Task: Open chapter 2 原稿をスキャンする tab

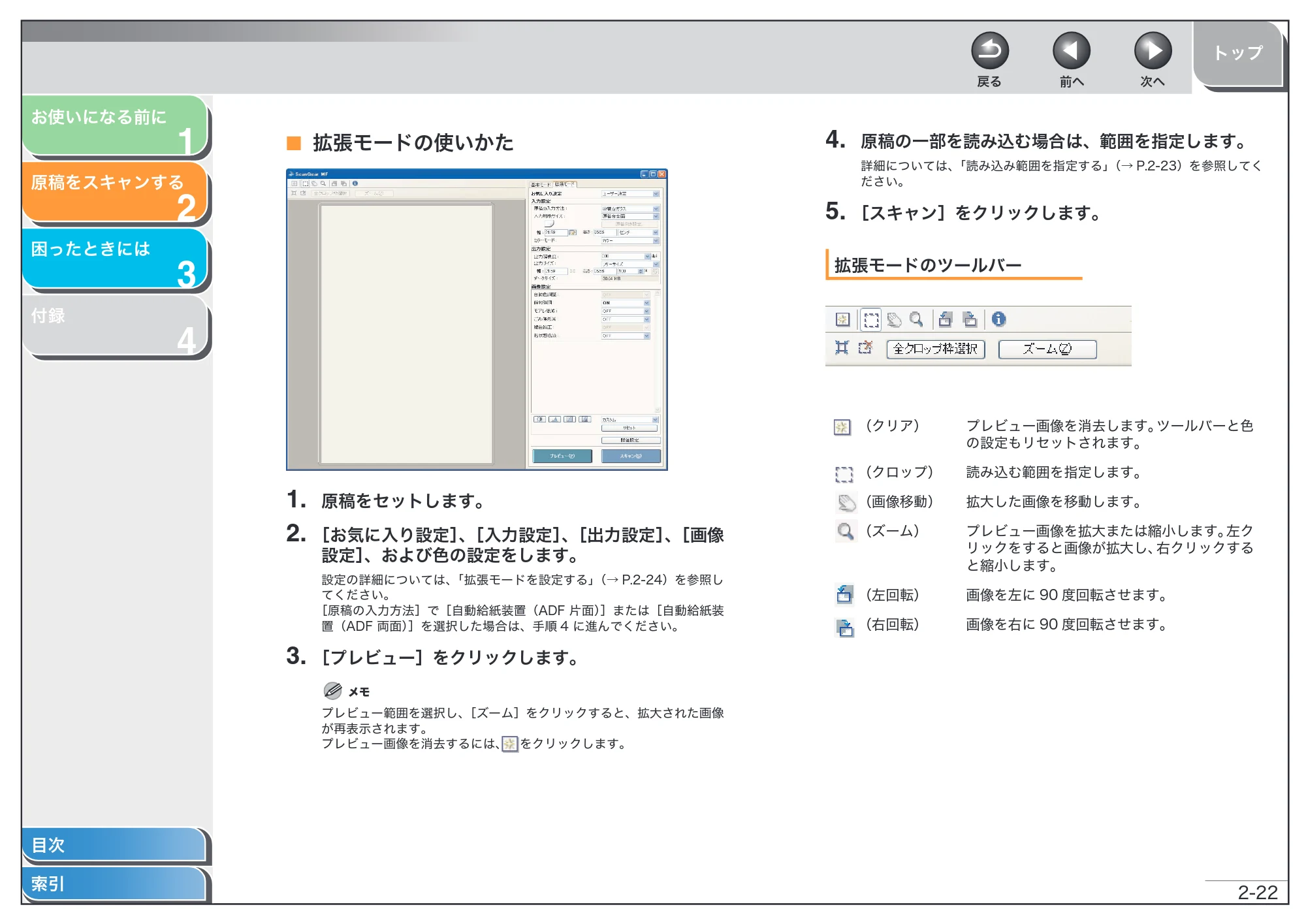Action: coord(115,191)
